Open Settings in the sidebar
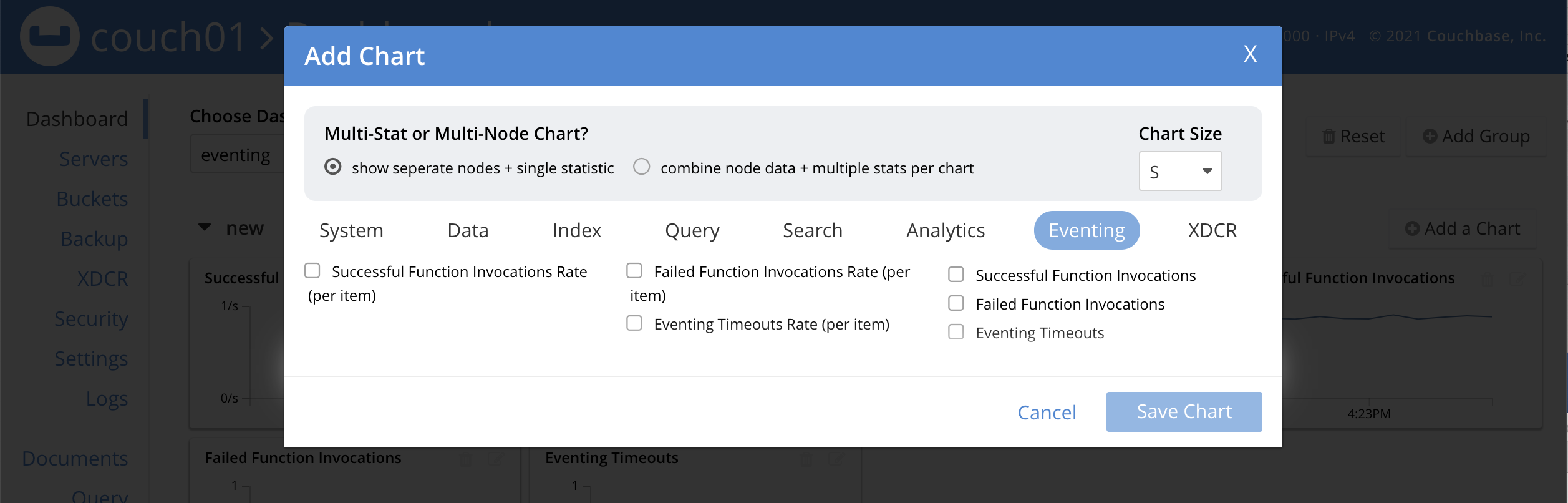1568x503 pixels. pos(91,358)
